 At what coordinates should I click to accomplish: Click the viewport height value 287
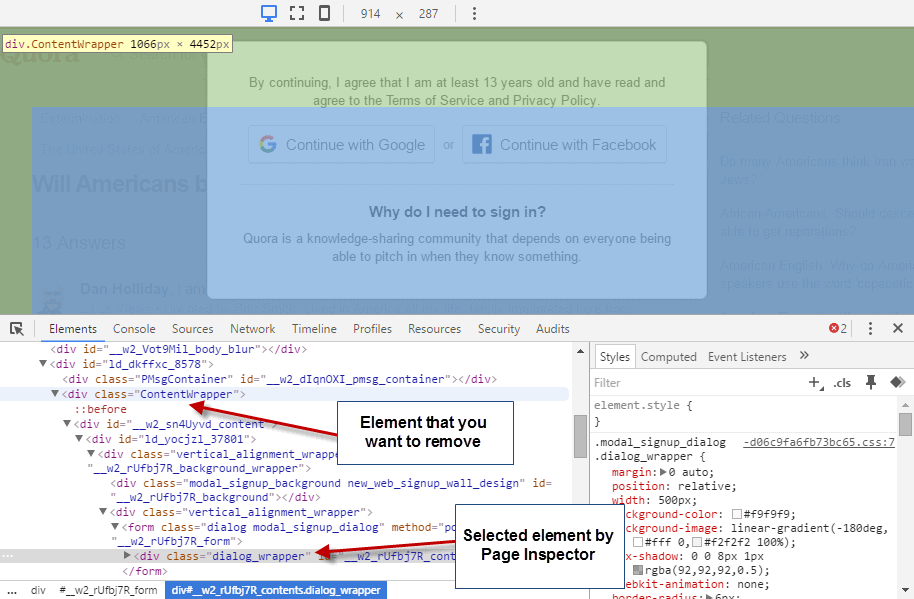pyautogui.click(x=428, y=13)
